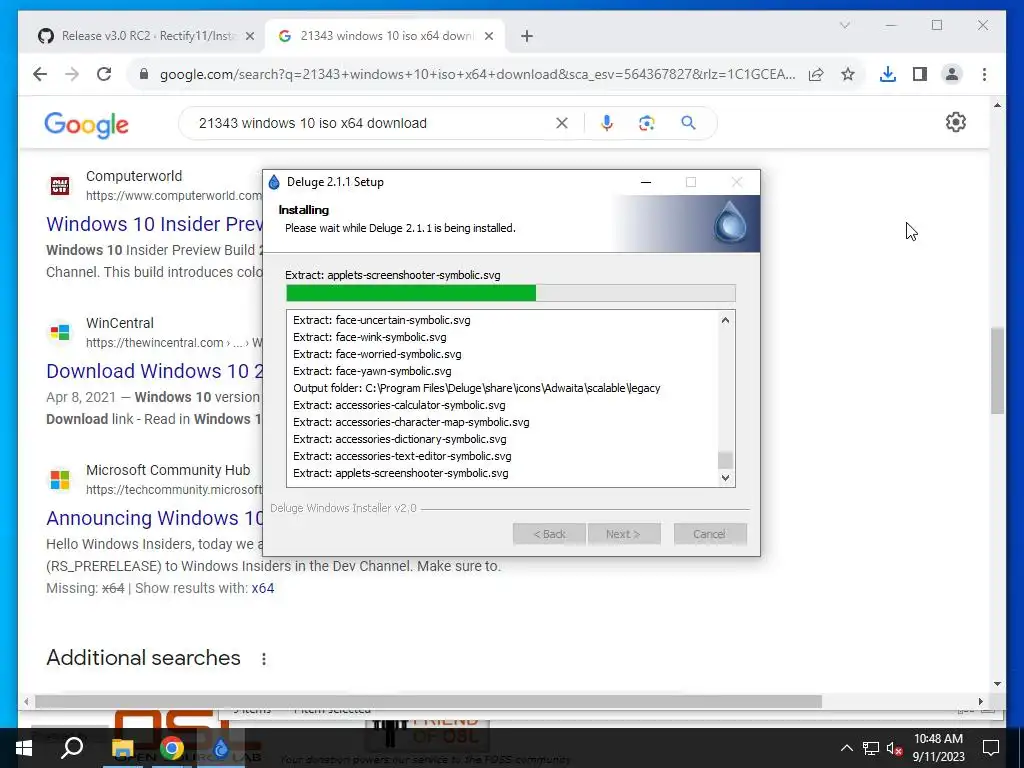This screenshot has height=768, width=1024.
Task: Select log line face-uncertain-symbolic.svg
Action: (381, 320)
